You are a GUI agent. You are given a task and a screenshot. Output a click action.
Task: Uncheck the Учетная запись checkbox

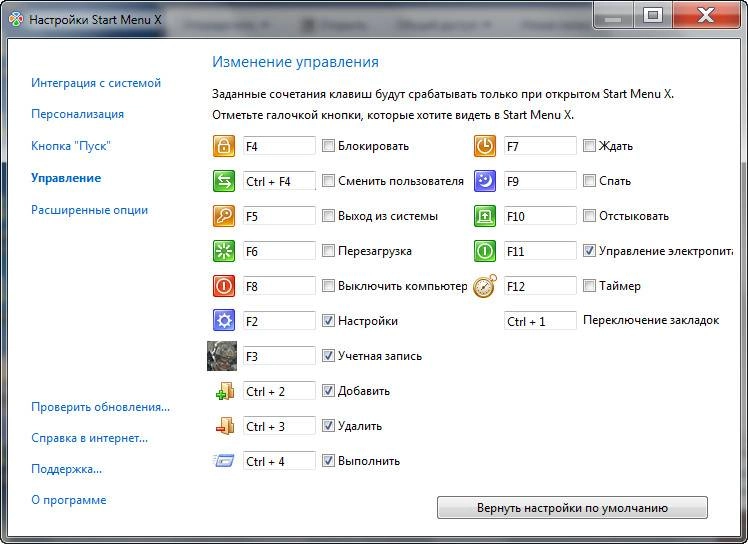click(328, 356)
